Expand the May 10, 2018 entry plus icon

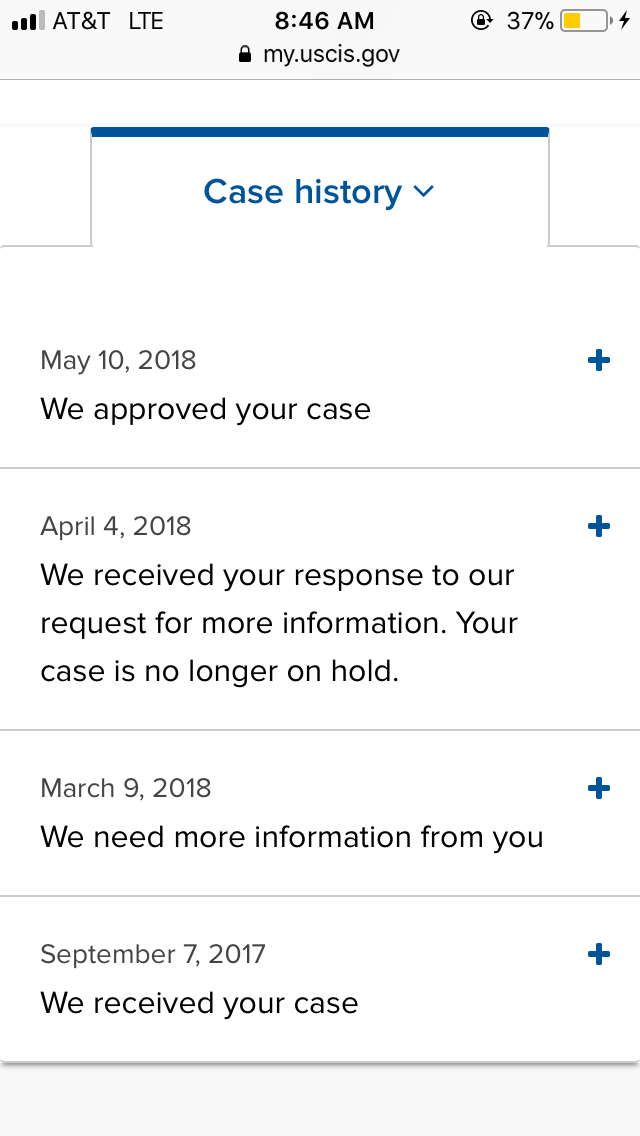[x=598, y=360]
